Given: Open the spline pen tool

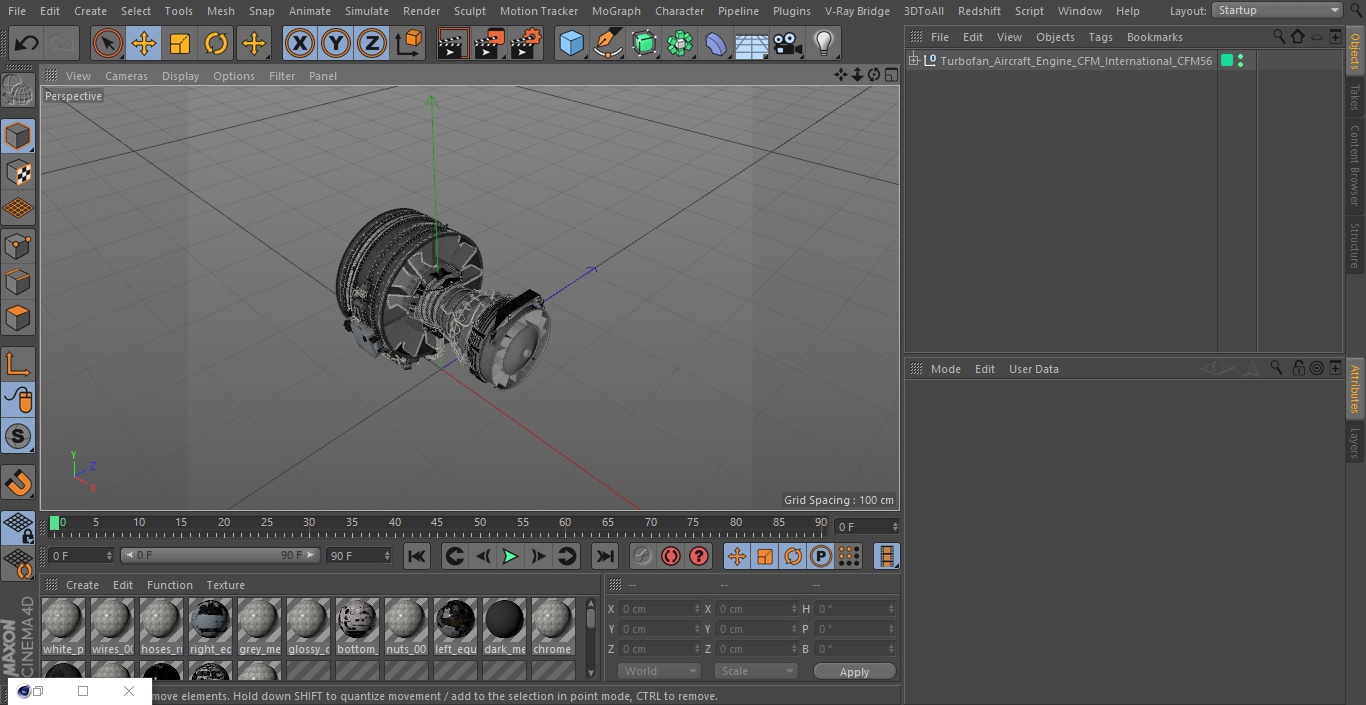Looking at the screenshot, I should tap(607, 43).
